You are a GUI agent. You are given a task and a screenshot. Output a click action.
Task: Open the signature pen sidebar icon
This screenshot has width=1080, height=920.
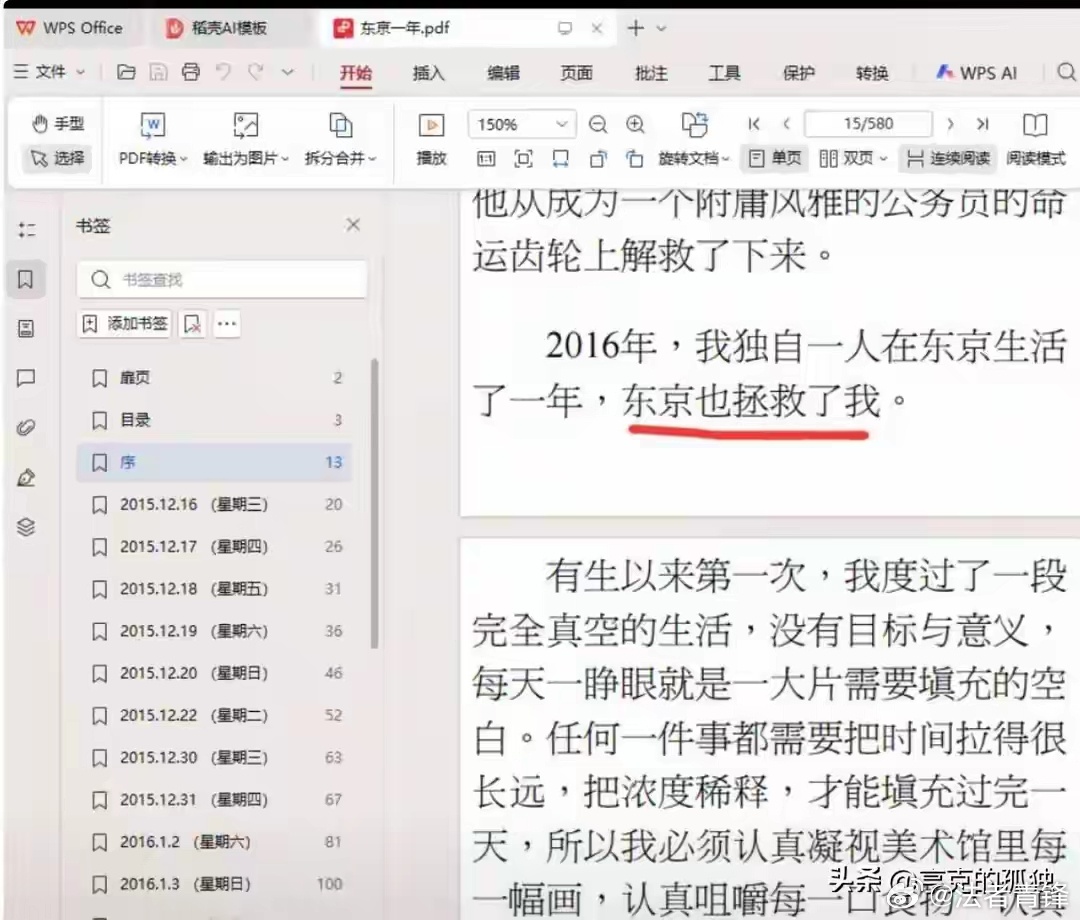(x=26, y=477)
